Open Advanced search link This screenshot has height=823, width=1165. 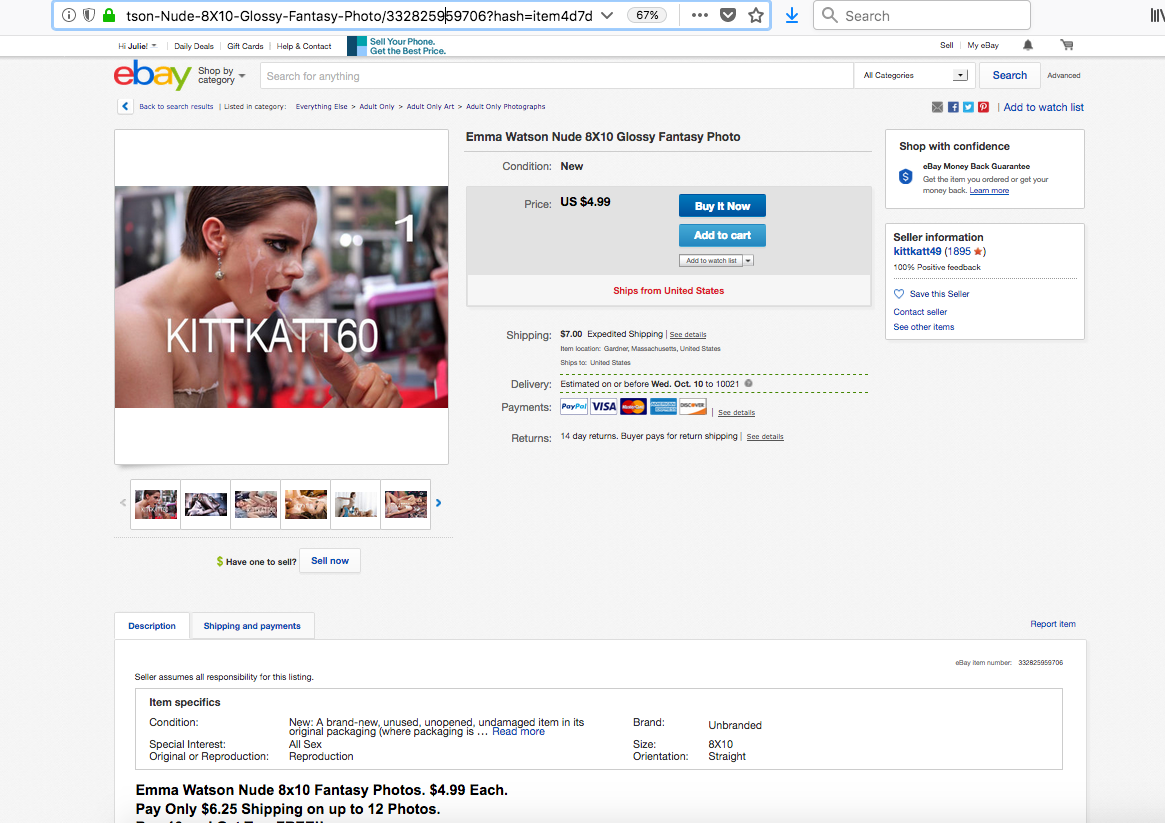point(1064,75)
